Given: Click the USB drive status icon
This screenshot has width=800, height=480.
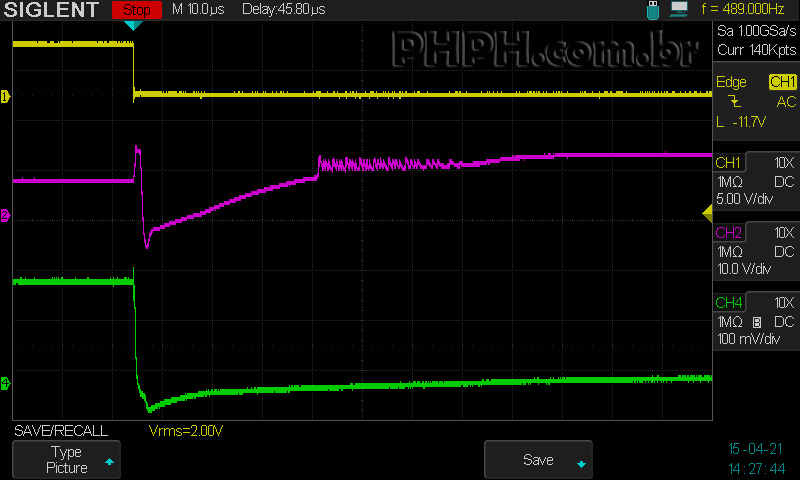Looking at the screenshot, I should click(x=653, y=10).
